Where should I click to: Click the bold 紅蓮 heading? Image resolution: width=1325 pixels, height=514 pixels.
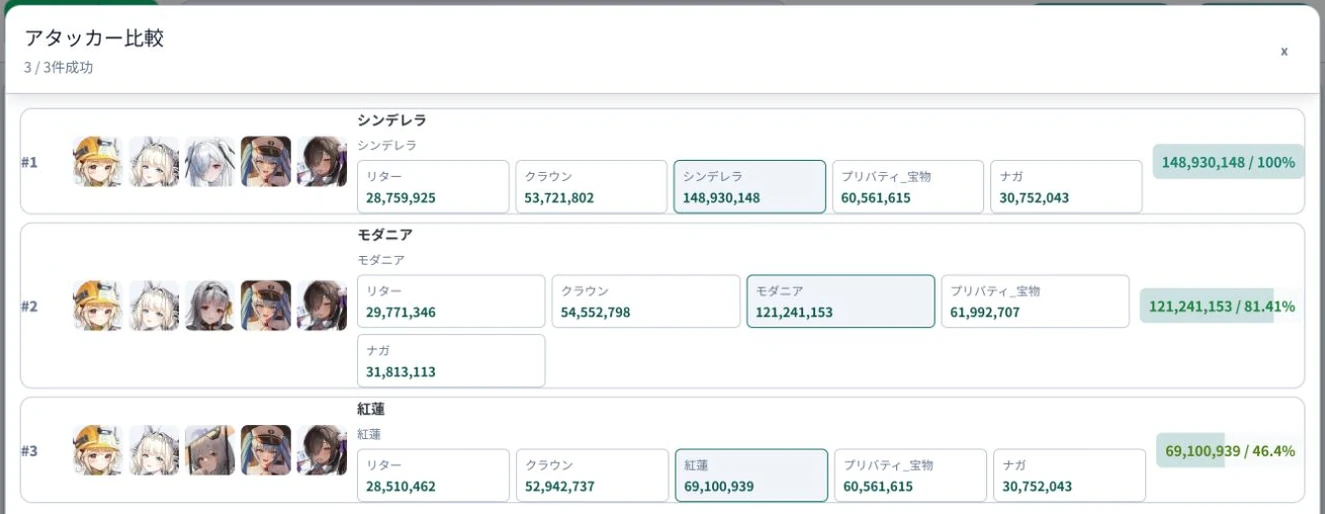371,409
